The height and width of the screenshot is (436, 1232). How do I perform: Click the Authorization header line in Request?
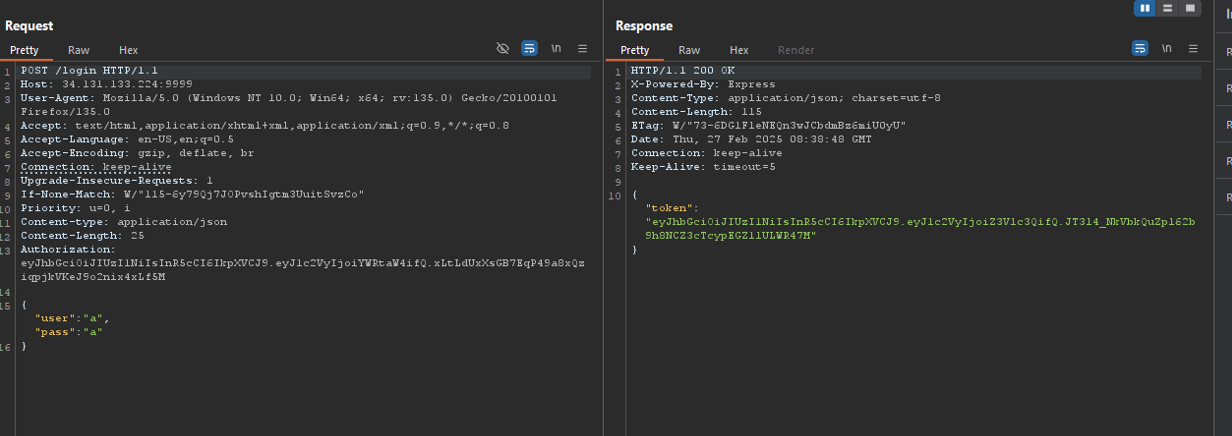68,249
